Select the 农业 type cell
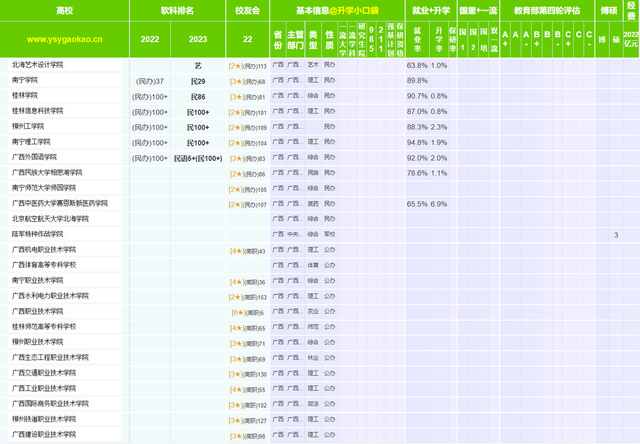 (313, 311)
